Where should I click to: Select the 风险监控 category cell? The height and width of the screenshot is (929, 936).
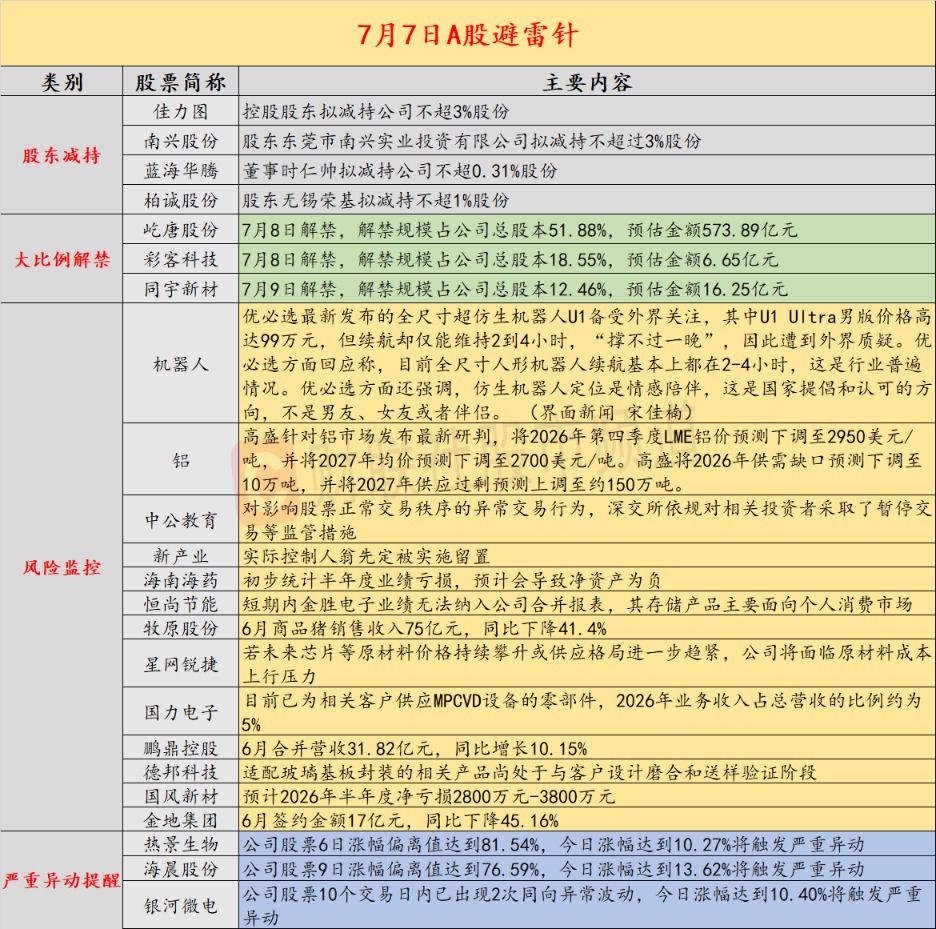coord(61,567)
